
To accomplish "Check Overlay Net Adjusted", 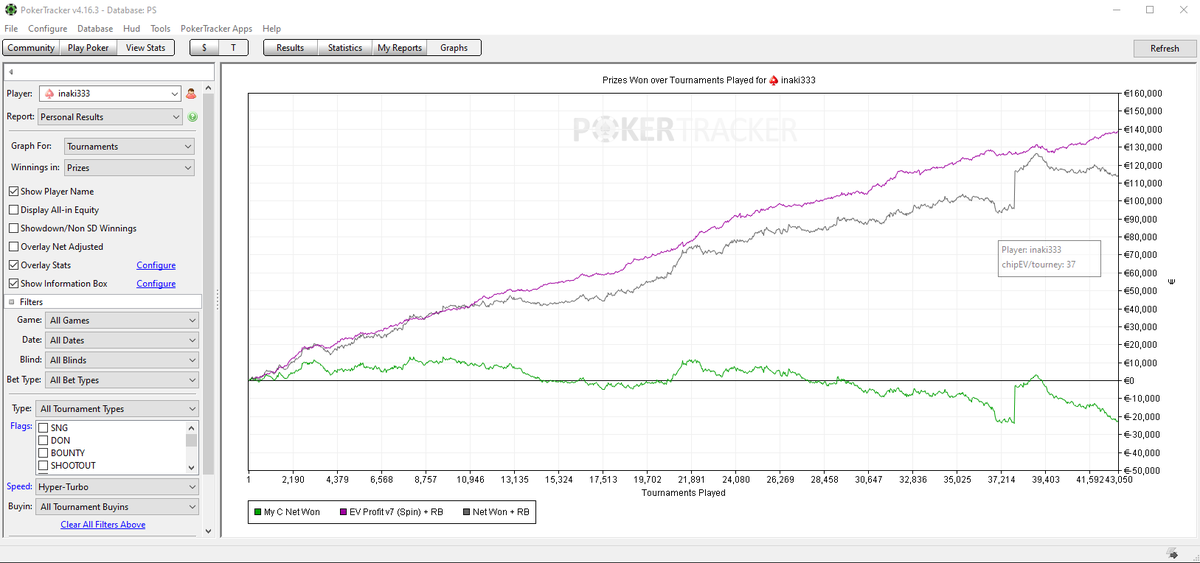I will coord(13,246).
